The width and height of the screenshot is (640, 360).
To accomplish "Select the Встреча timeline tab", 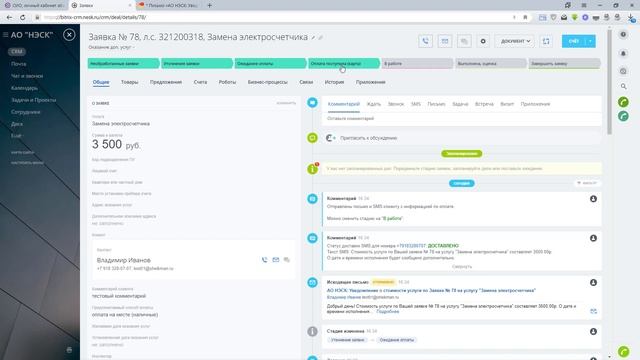I will pyautogui.click(x=484, y=104).
